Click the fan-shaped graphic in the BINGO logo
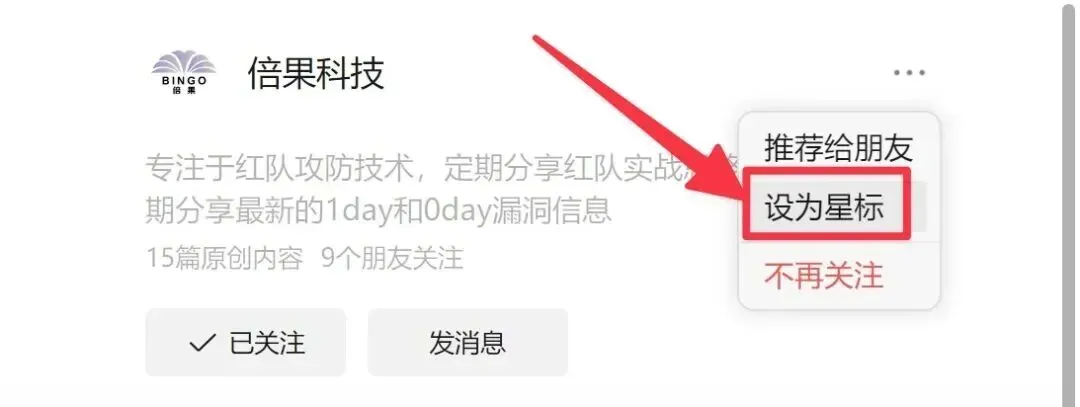 (x=184, y=63)
